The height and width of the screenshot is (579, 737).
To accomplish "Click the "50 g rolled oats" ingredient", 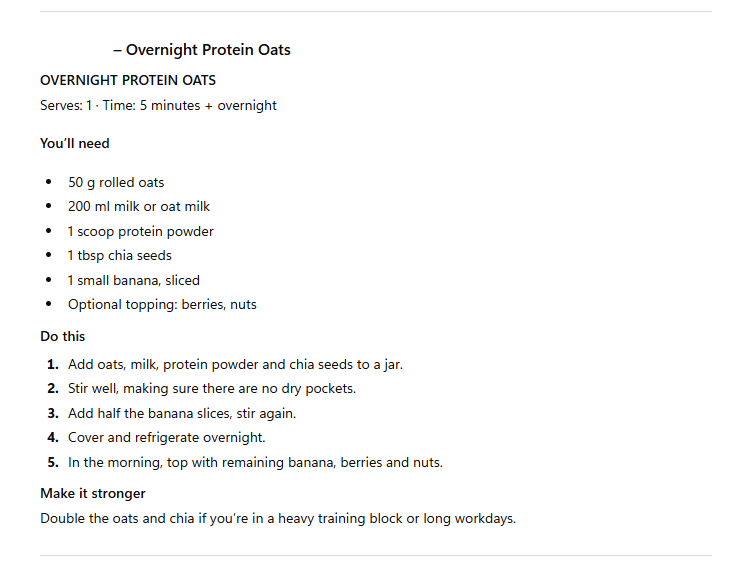I will click(116, 182).
